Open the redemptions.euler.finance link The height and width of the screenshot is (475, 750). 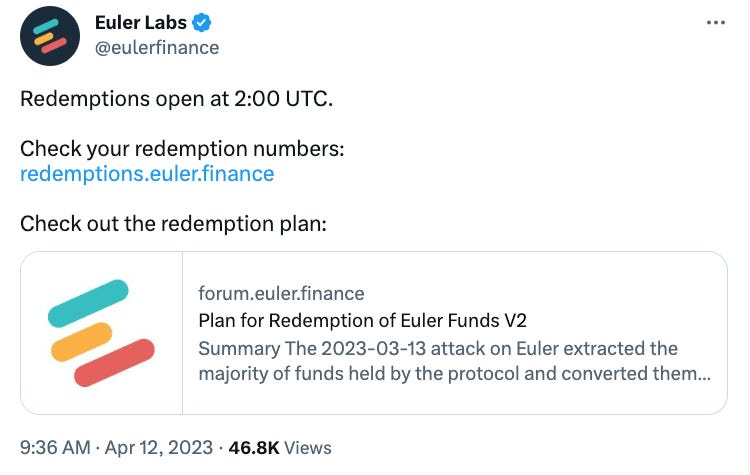point(147,174)
